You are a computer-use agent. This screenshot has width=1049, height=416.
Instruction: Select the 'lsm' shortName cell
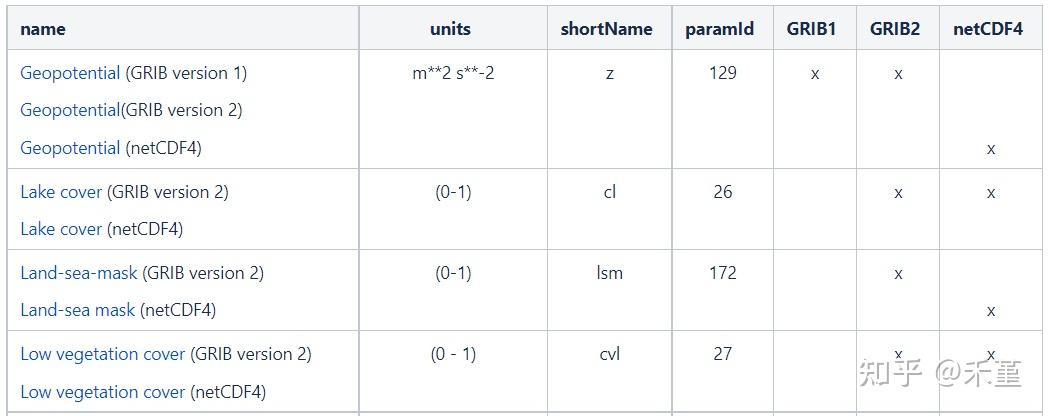coord(609,273)
